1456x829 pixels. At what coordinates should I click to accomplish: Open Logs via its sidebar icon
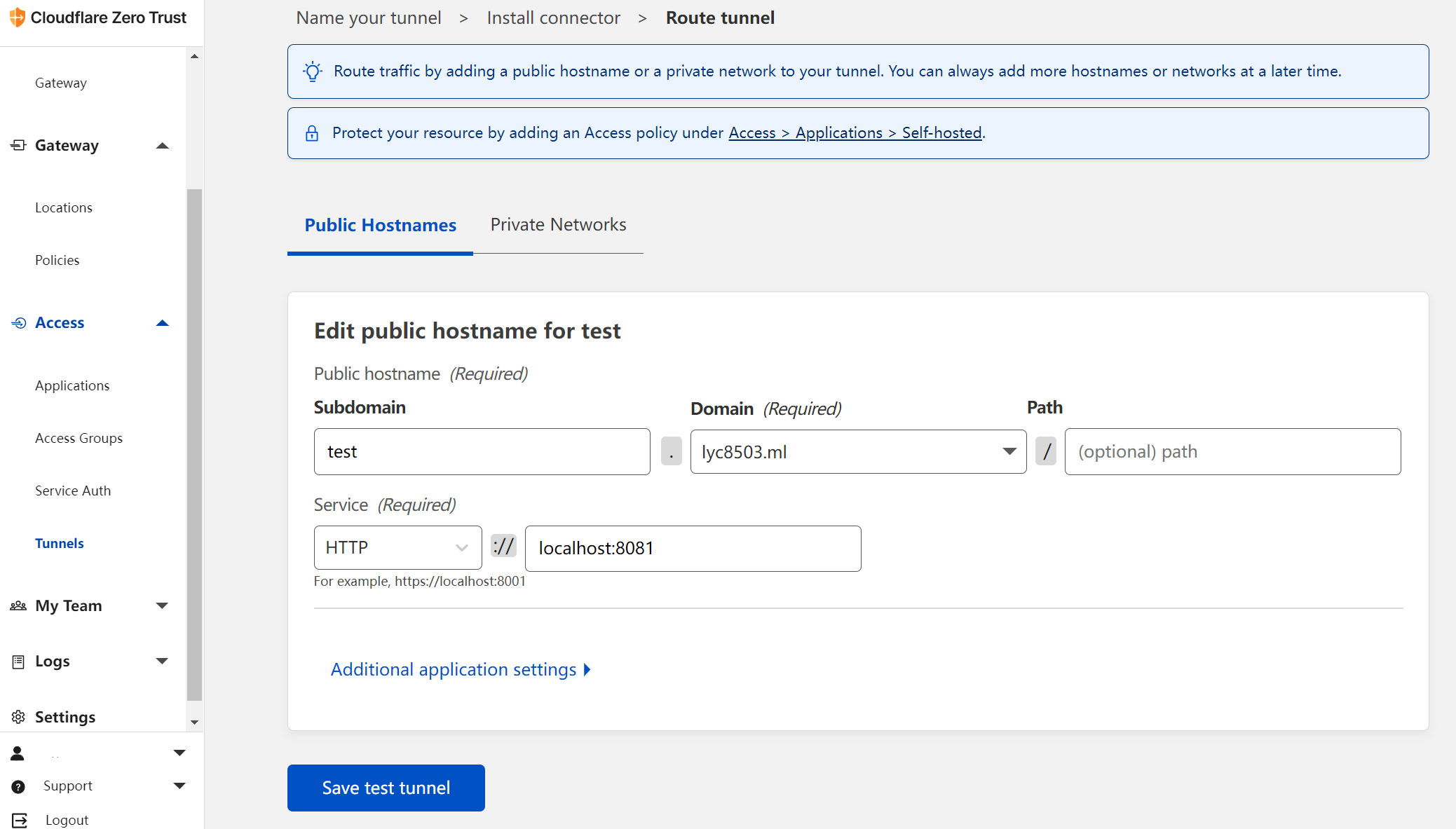[18, 661]
